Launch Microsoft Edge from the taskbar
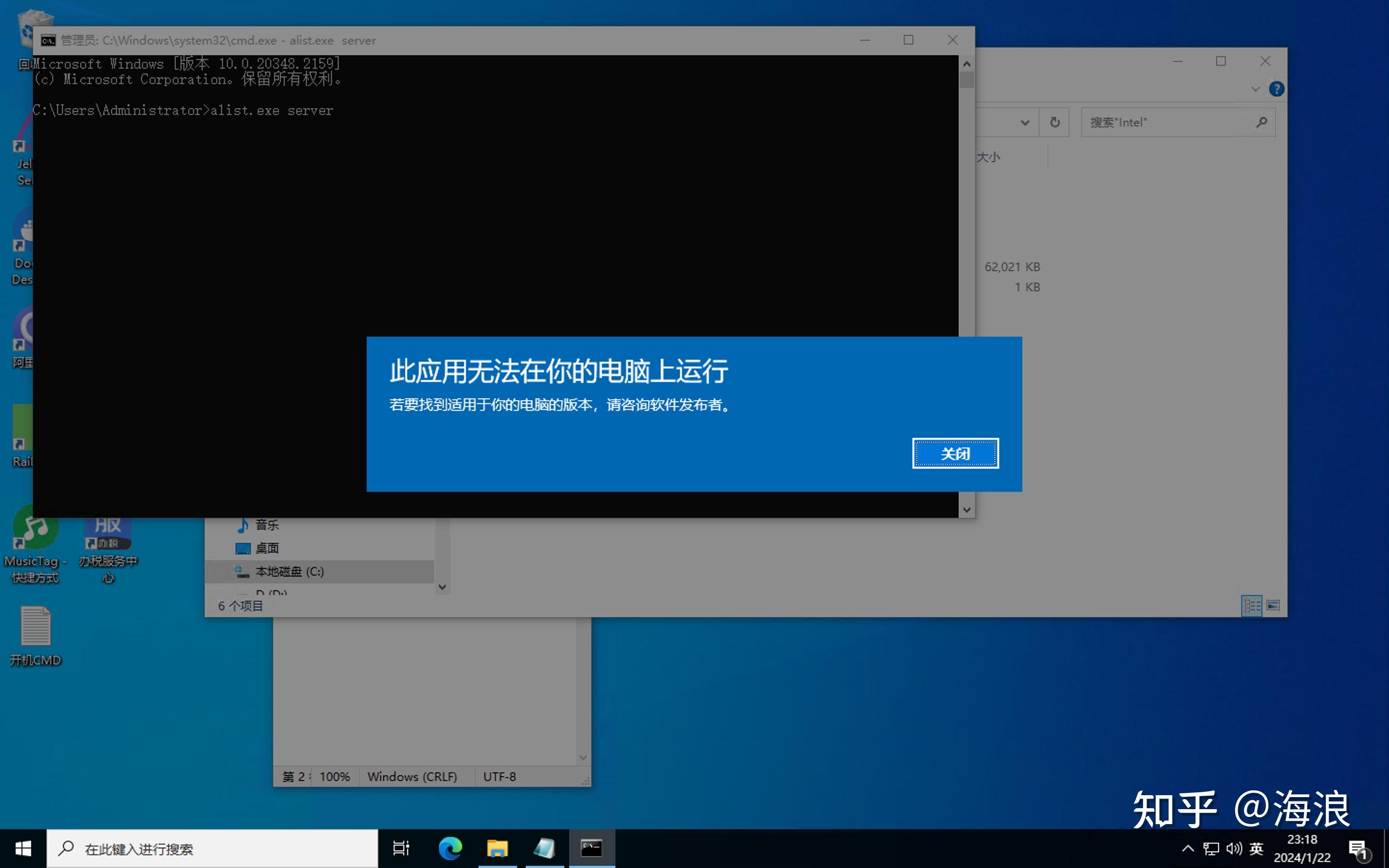This screenshot has width=1389, height=868. click(450, 849)
